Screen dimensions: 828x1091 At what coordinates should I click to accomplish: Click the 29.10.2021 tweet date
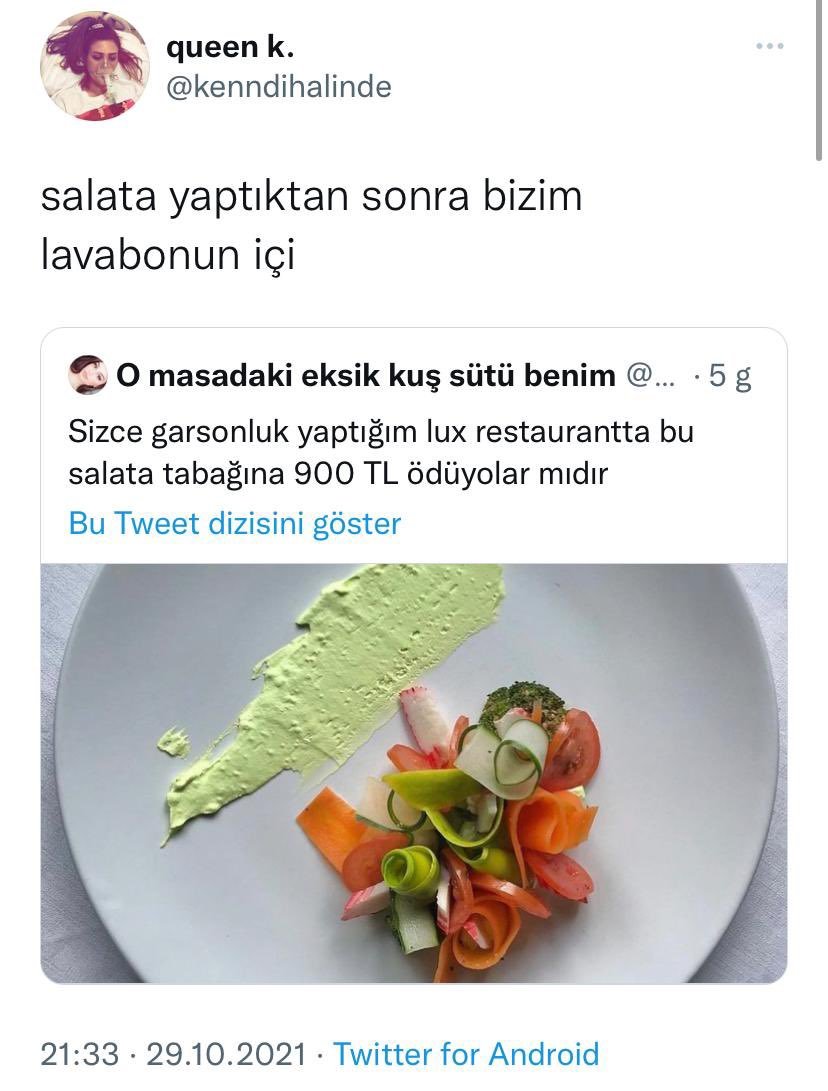point(226,1053)
